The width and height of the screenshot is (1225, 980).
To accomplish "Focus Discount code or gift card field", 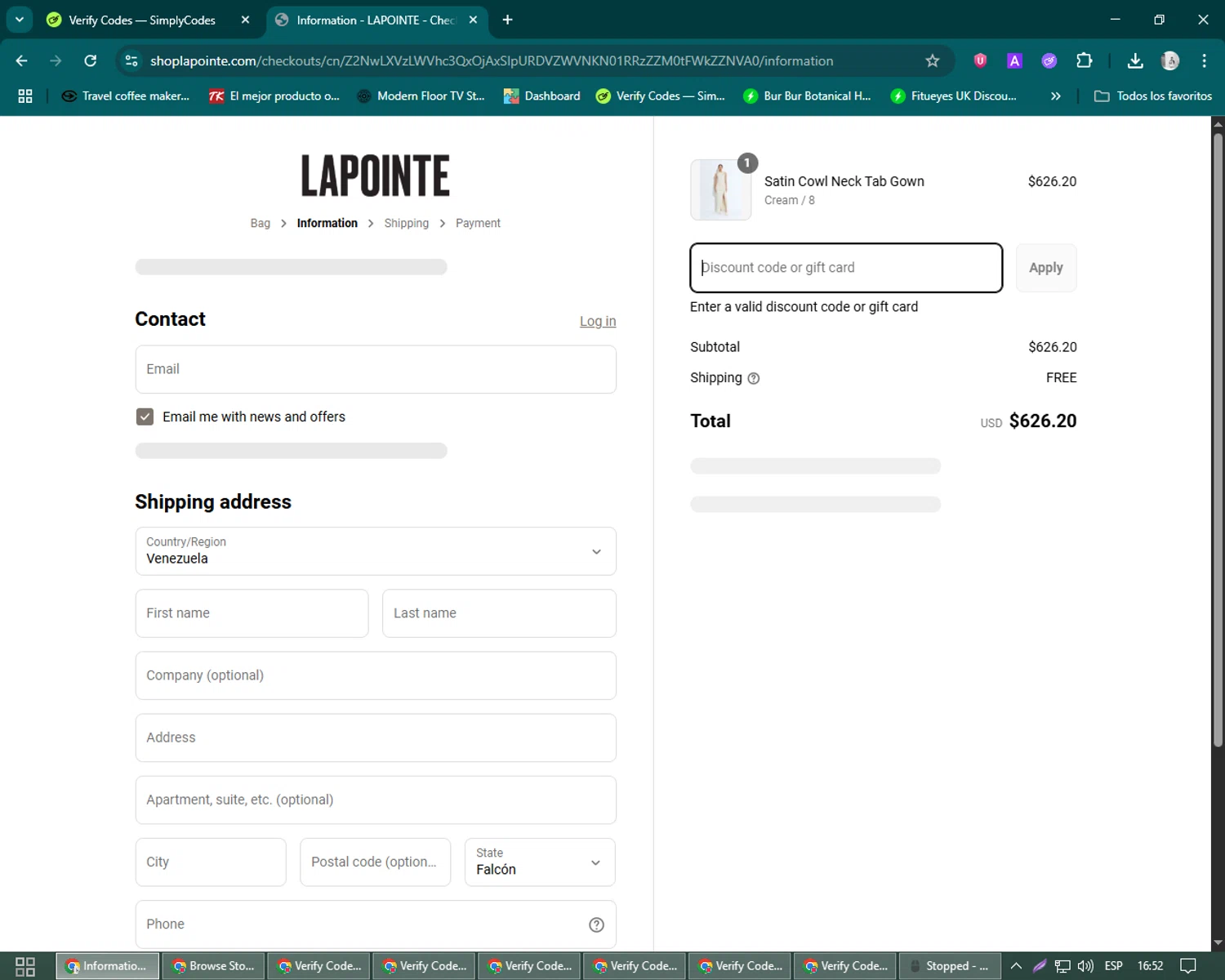I will coord(846,268).
